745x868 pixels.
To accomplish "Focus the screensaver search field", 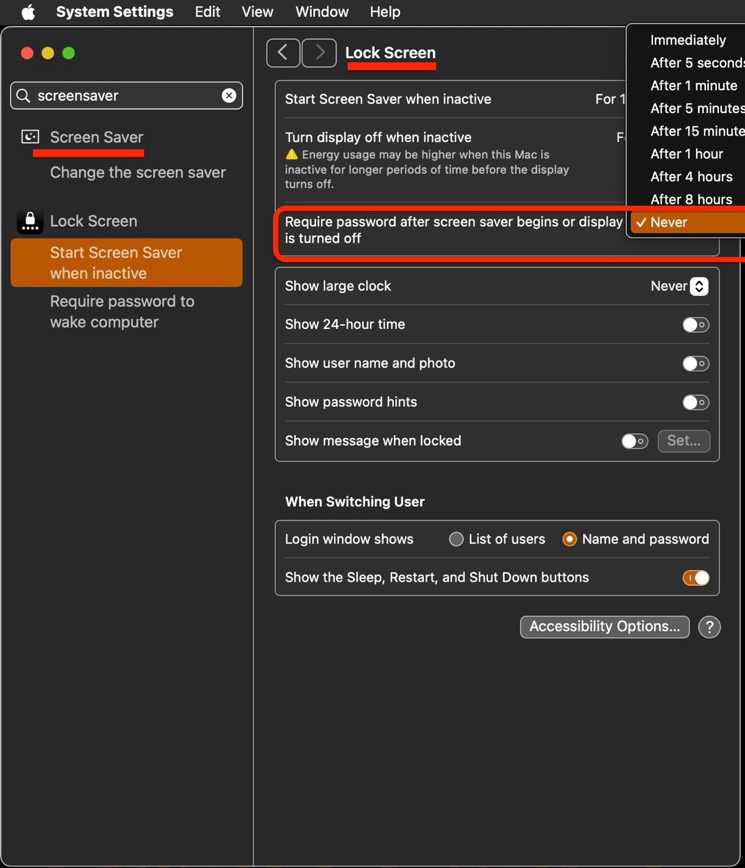I will [x=126, y=96].
